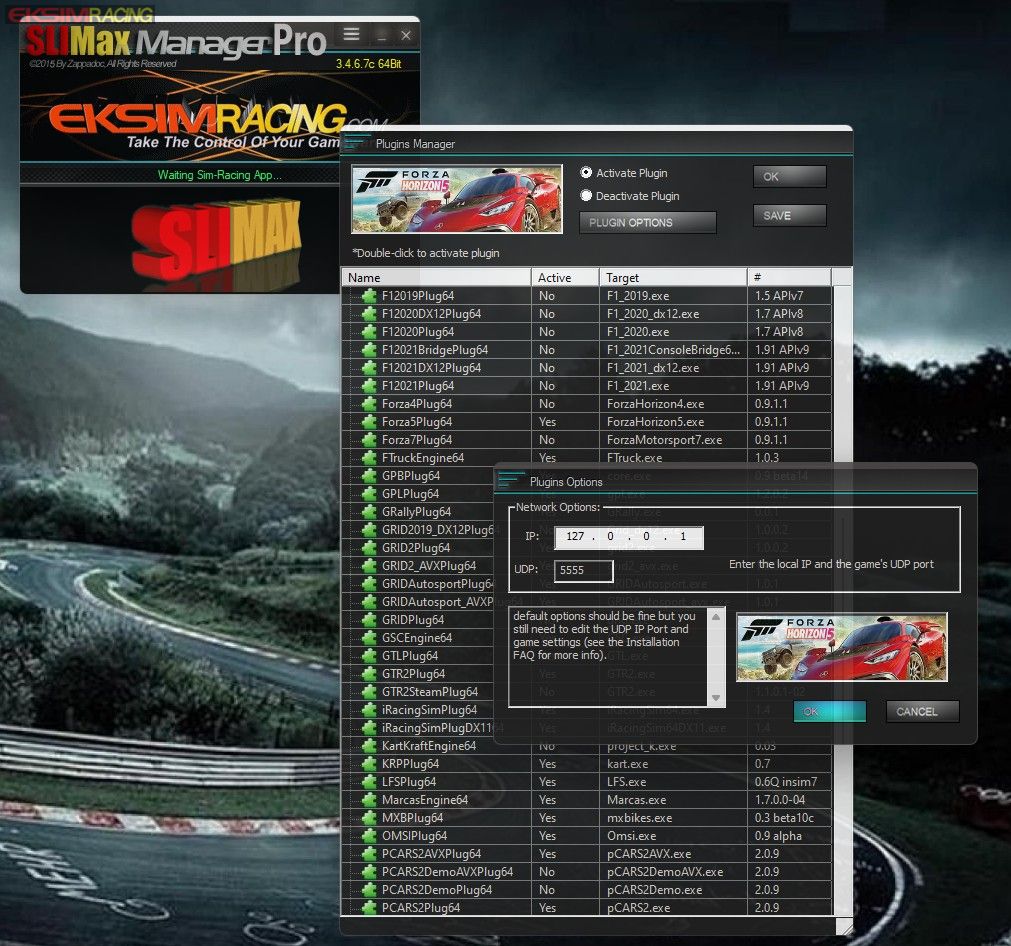Click OK in the Plugins Manager window

point(789,177)
